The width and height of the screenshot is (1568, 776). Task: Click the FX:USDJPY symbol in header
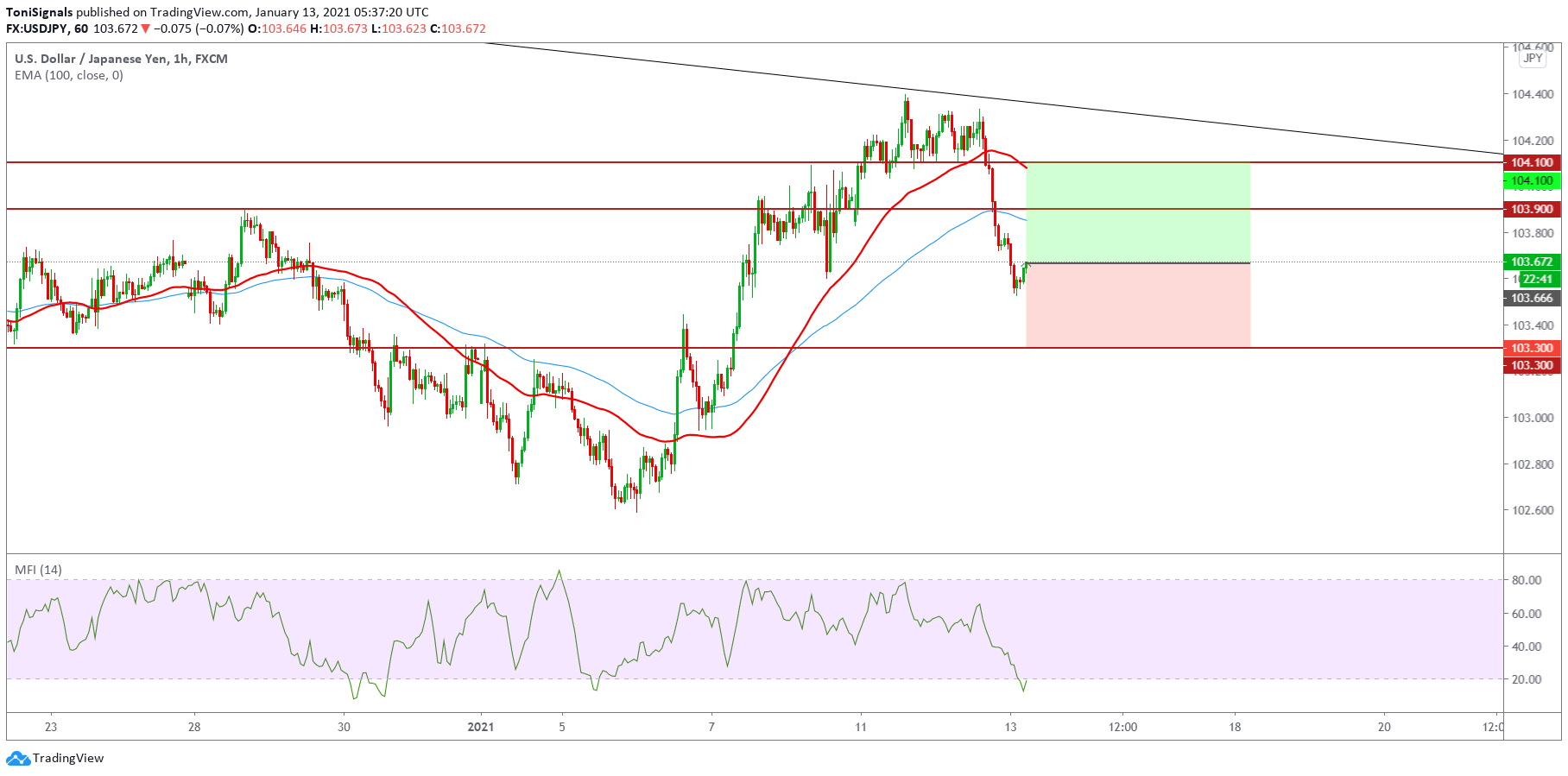(x=37, y=28)
